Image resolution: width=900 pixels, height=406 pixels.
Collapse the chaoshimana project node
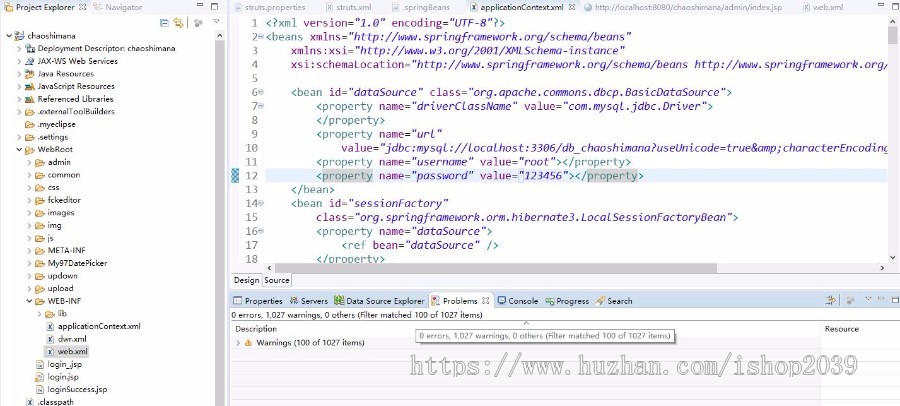tap(9, 36)
